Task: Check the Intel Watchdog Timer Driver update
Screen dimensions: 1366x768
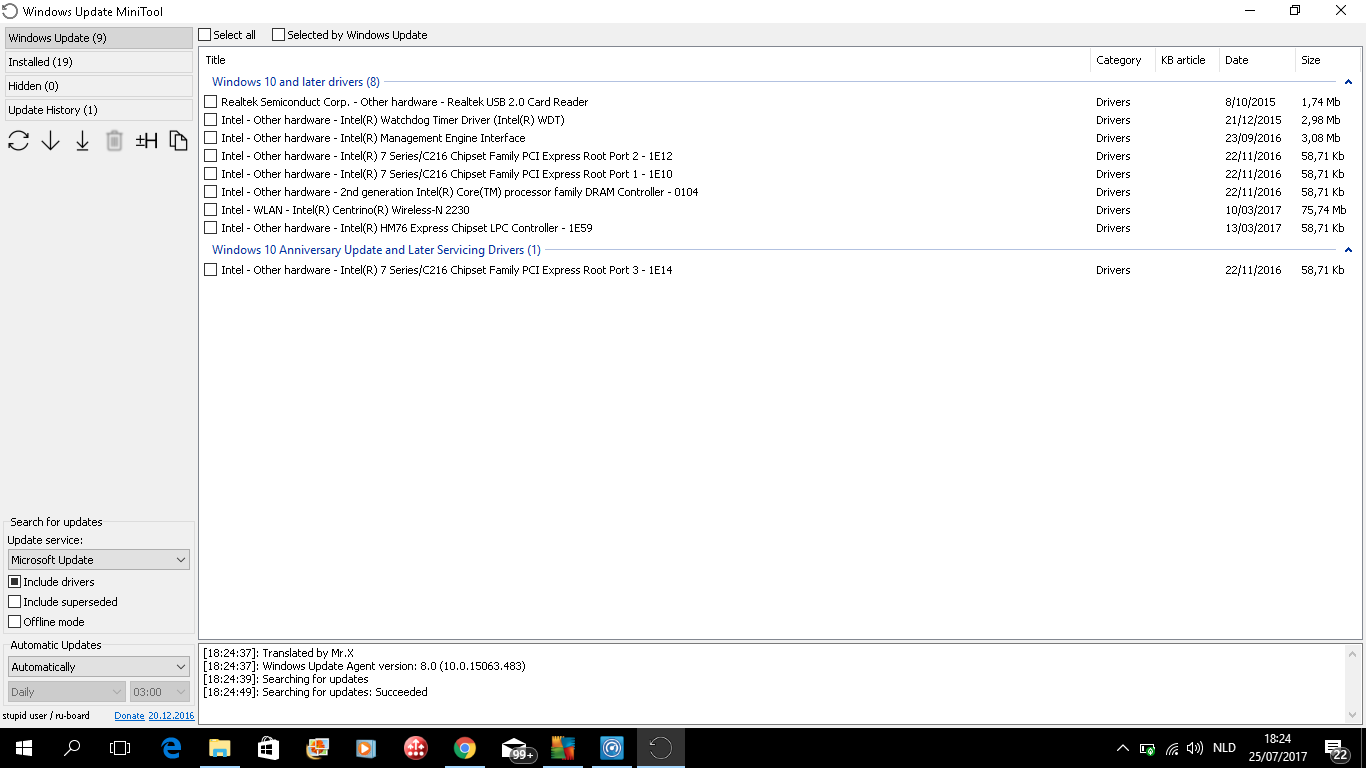Action: [x=210, y=120]
